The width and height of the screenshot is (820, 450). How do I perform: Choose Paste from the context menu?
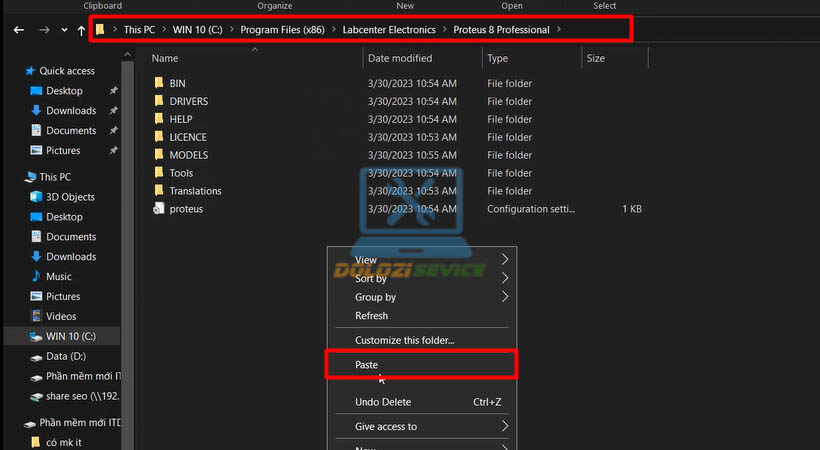367,365
